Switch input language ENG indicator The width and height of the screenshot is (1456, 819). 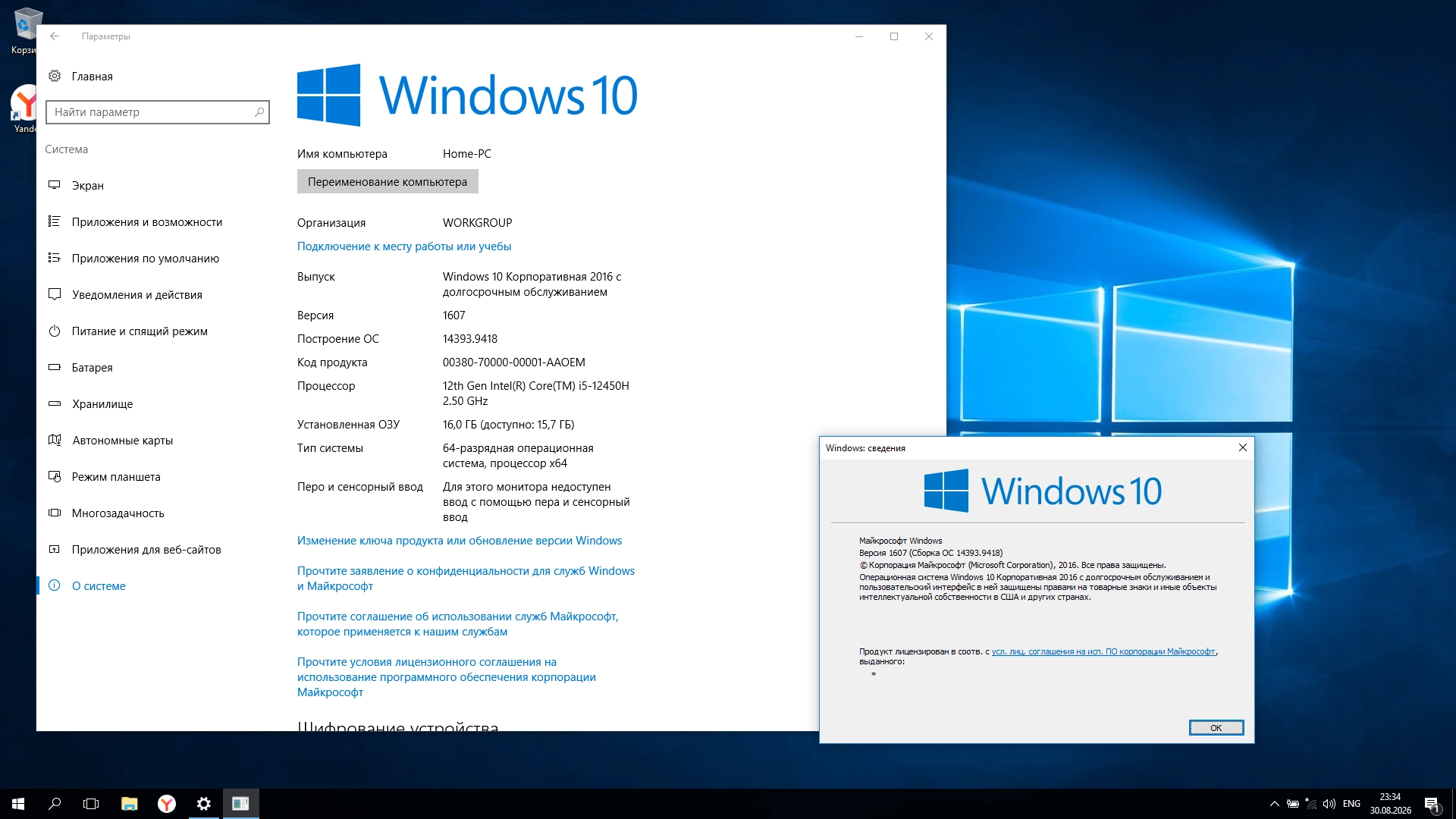[1351, 804]
